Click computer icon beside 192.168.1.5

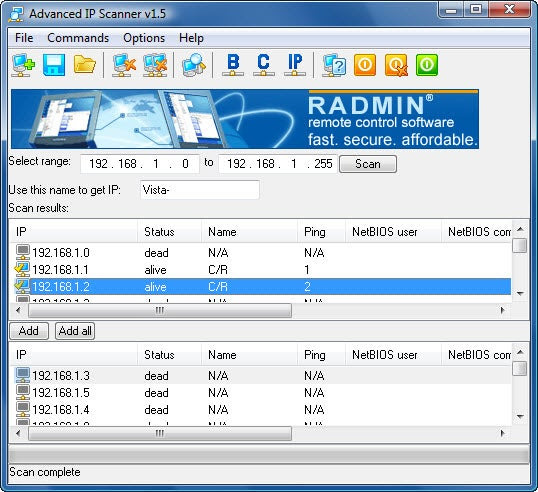point(23,392)
